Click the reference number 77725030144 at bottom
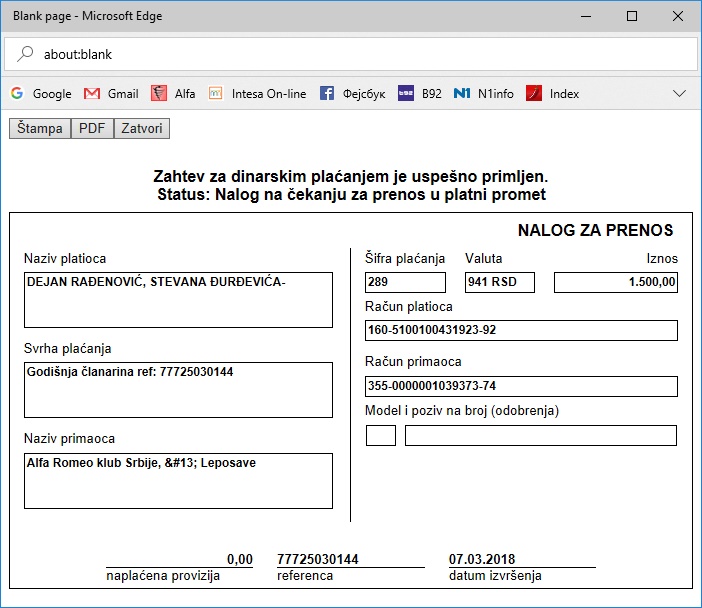702x608 pixels. coord(318,559)
